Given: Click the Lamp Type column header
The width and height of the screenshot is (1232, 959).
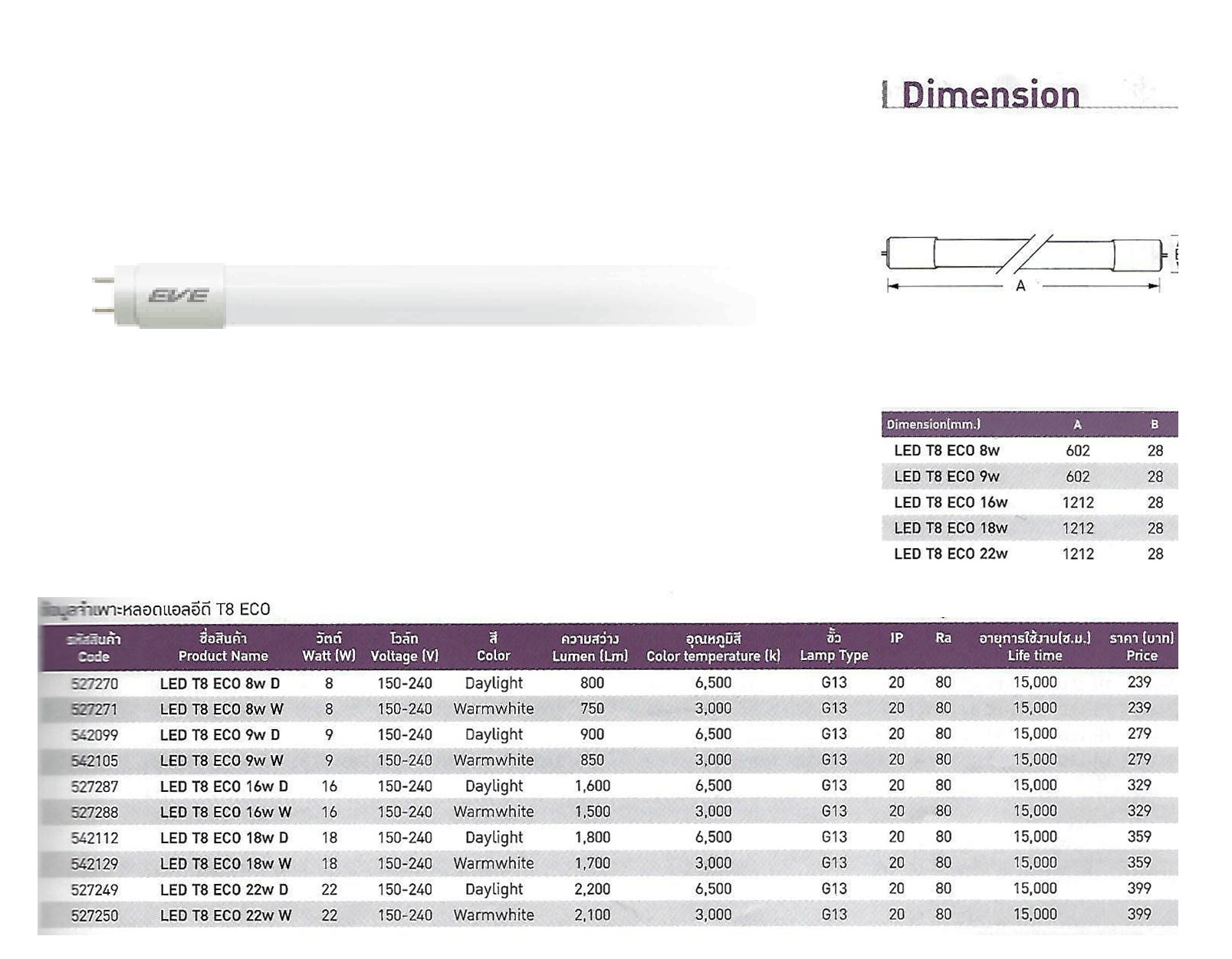Looking at the screenshot, I should click(x=834, y=647).
